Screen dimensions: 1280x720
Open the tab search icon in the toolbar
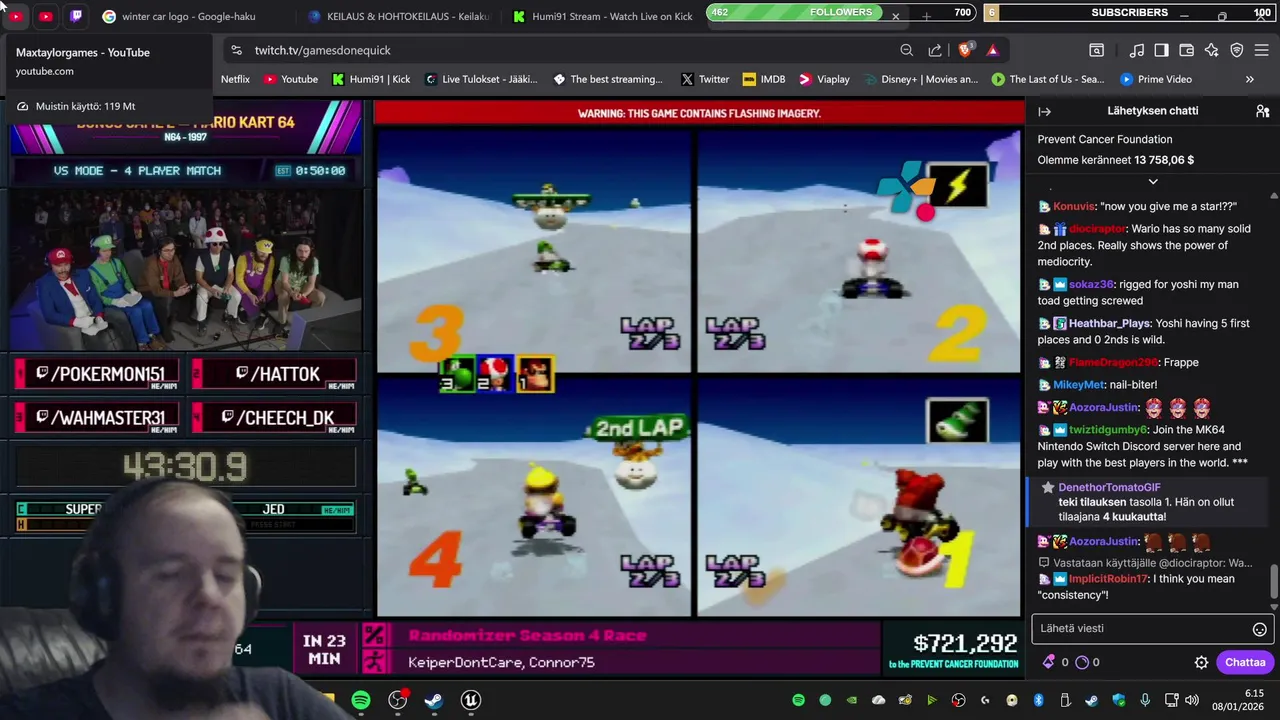[1096, 50]
